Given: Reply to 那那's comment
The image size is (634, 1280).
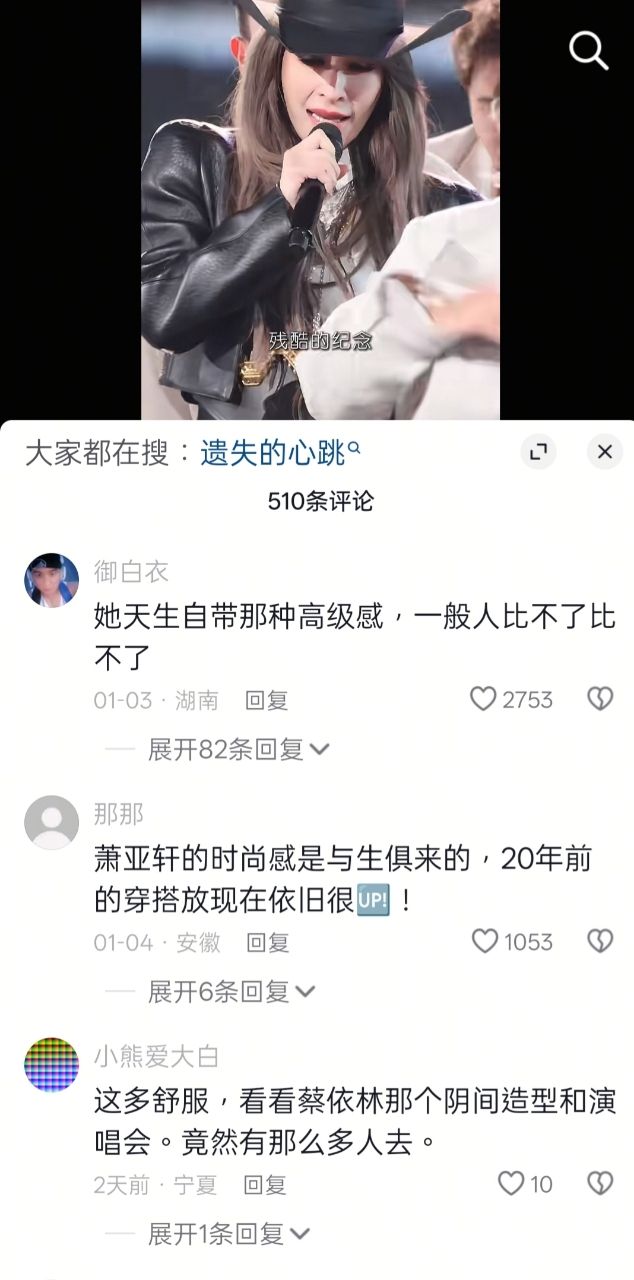Looking at the screenshot, I should click(x=267, y=942).
